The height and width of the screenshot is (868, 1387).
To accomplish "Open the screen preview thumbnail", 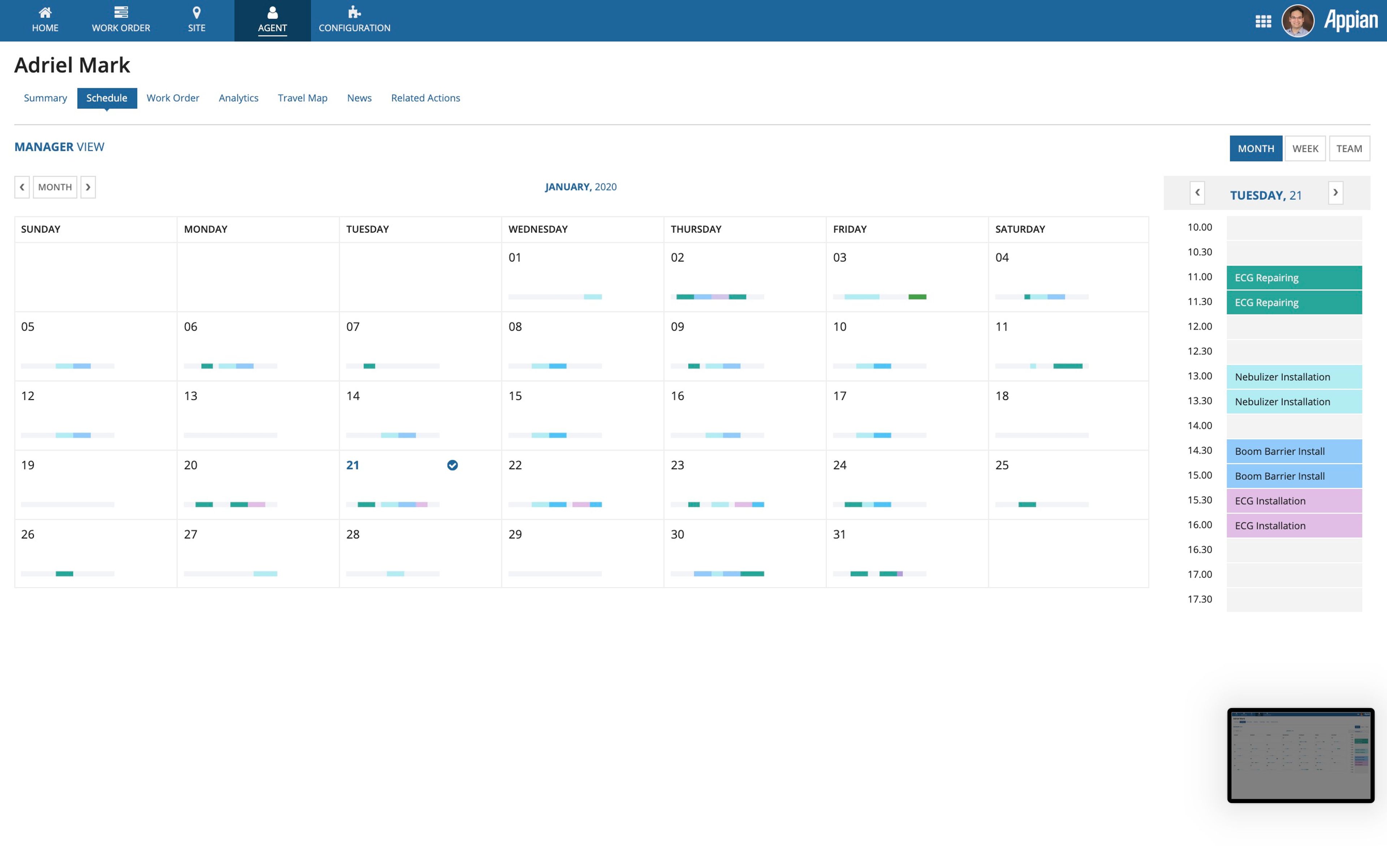I will tap(1300, 755).
